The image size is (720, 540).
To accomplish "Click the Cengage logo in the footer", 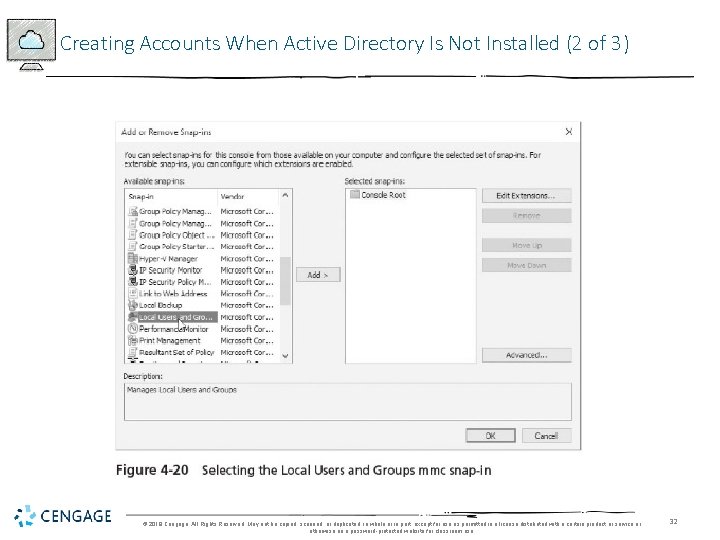I will click(63, 516).
